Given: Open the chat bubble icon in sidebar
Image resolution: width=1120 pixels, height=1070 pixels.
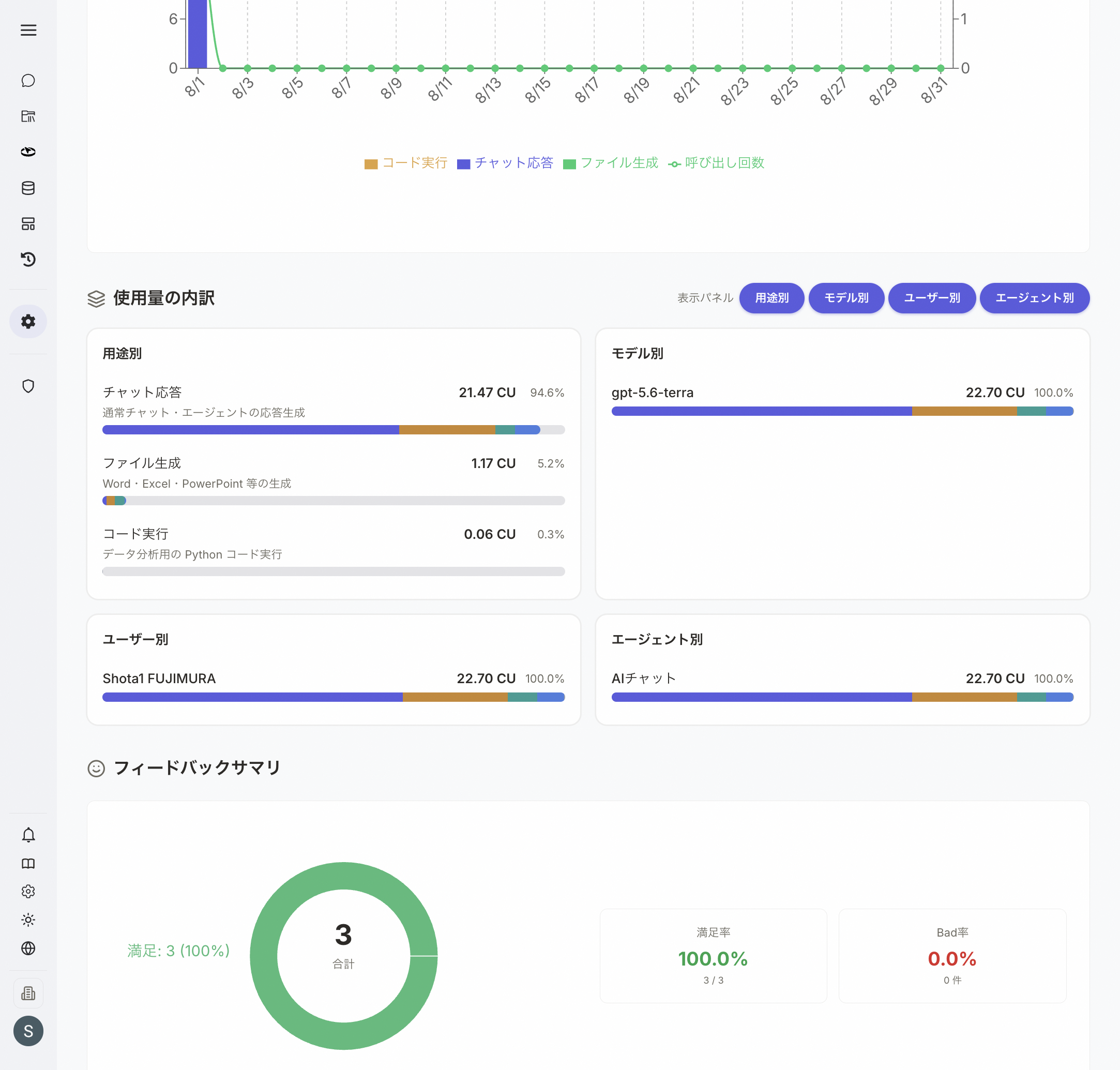Looking at the screenshot, I should point(28,81).
